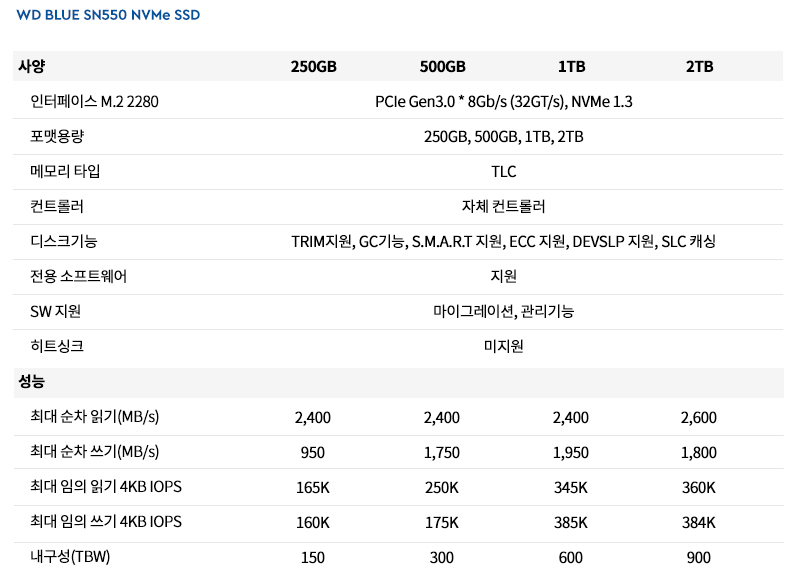Click the 메모리 타입 row label

coord(65,171)
